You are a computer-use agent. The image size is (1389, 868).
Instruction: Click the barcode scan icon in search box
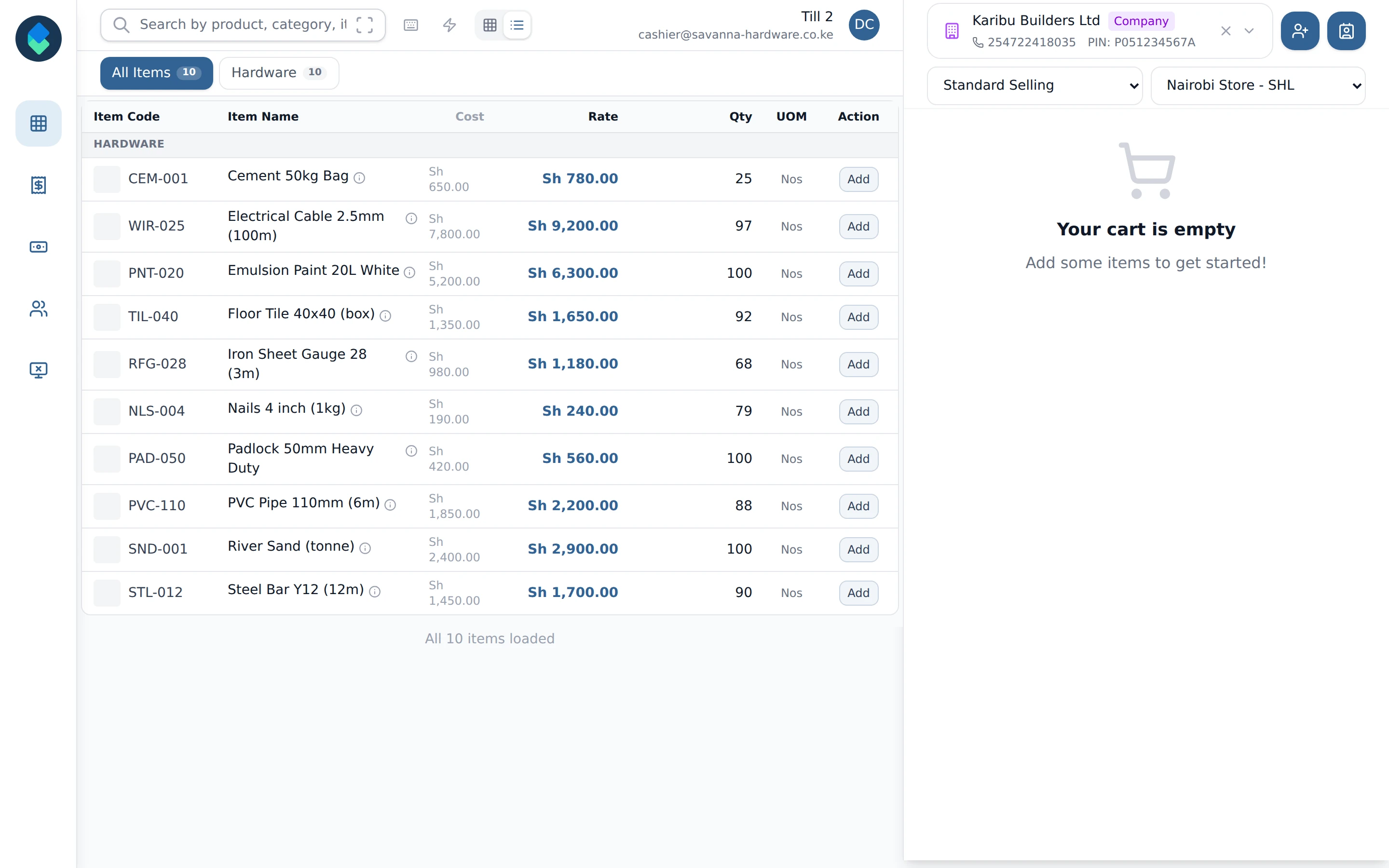click(x=365, y=25)
